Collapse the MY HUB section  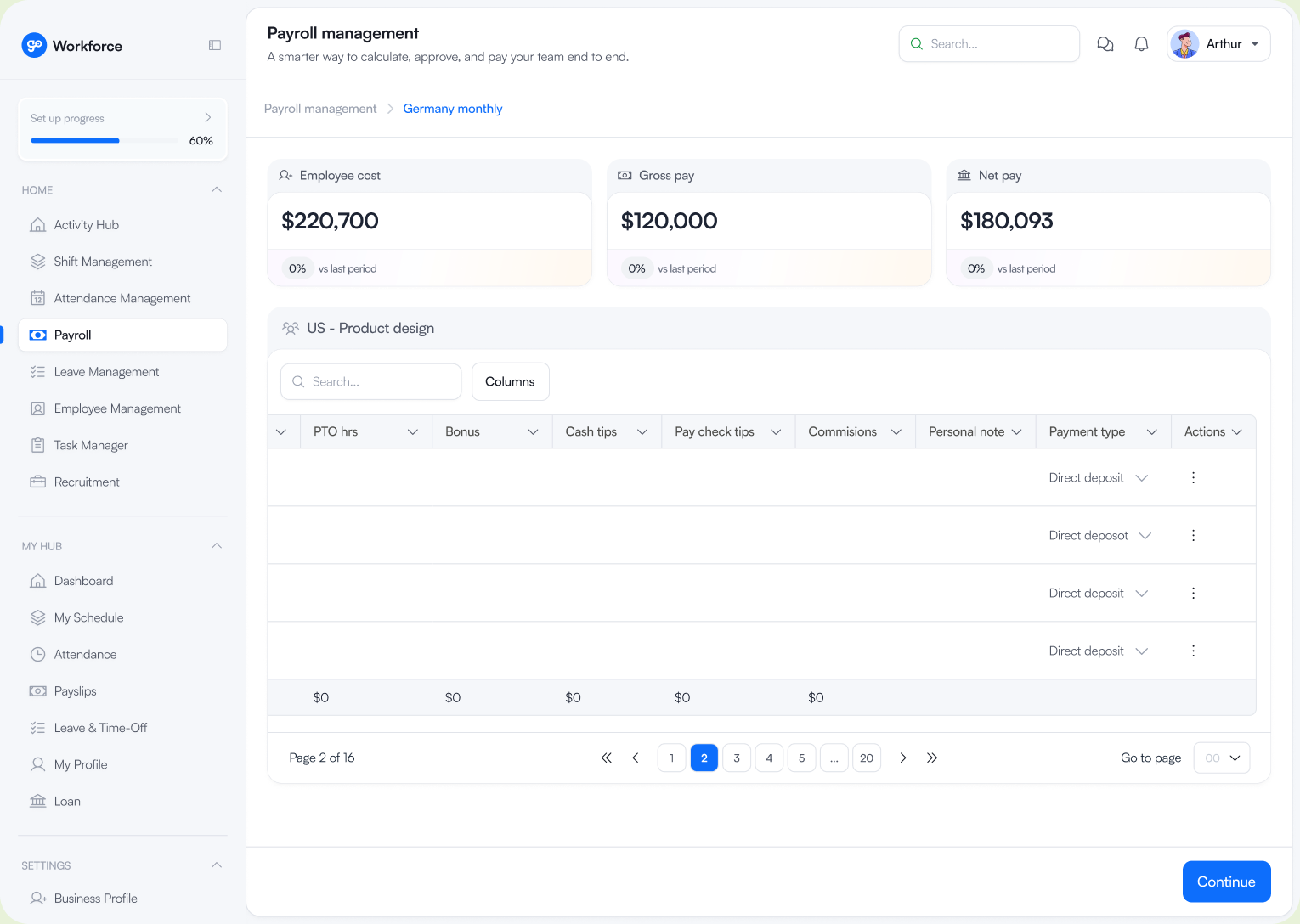click(217, 546)
